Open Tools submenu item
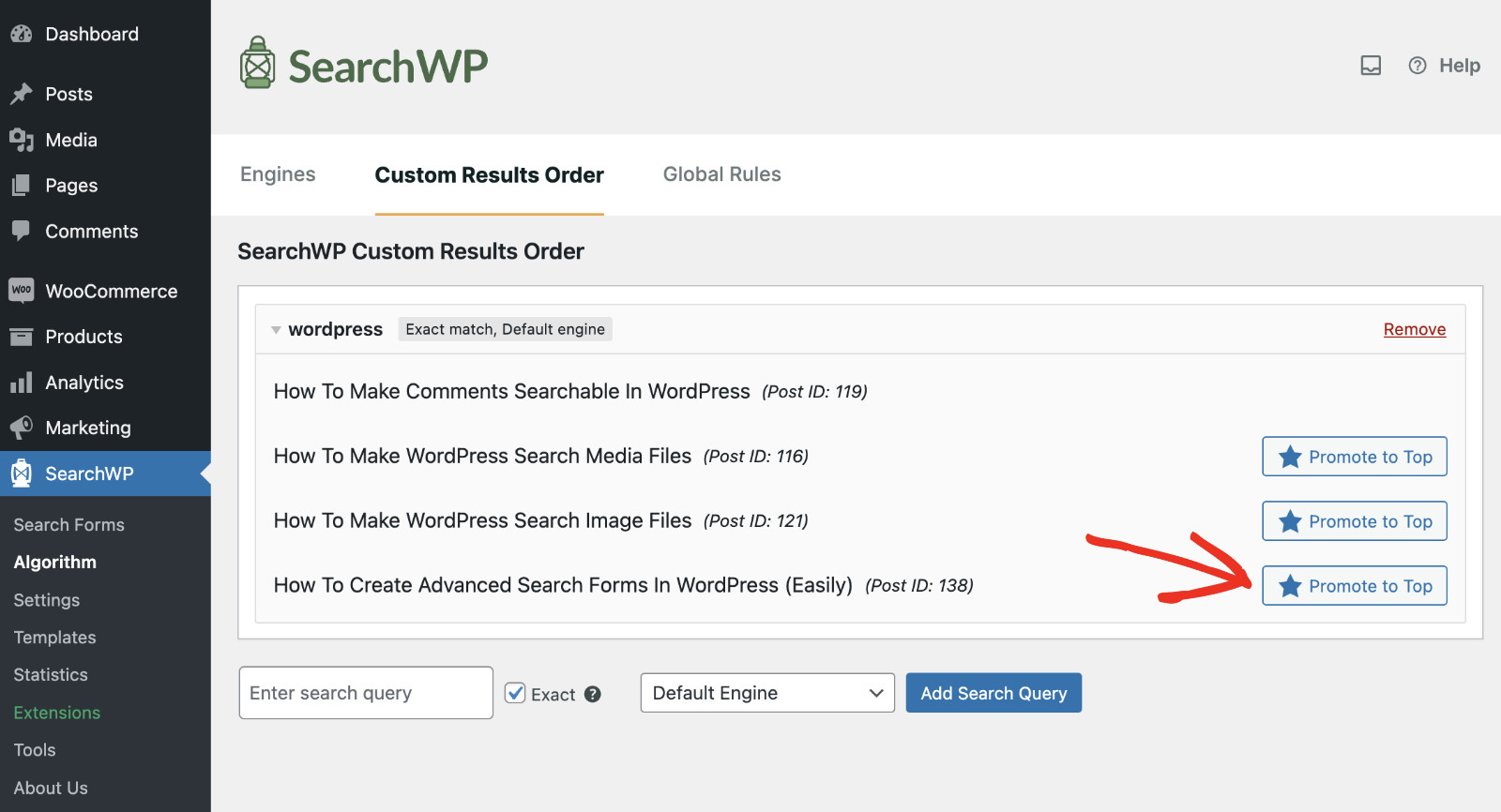 coord(35,750)
